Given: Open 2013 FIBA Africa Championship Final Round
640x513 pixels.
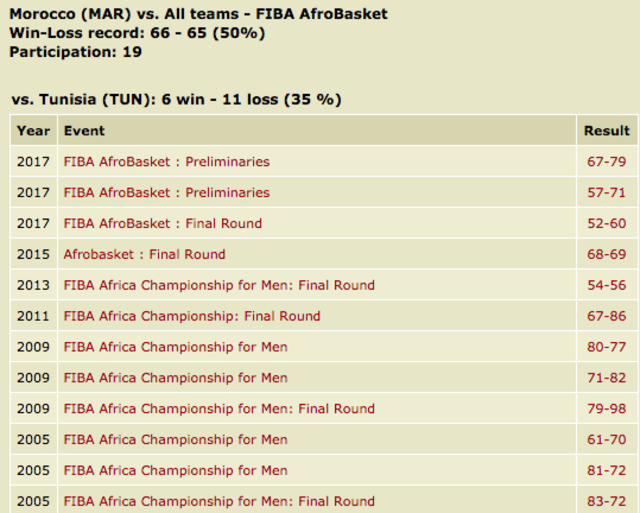Looking at the screenshot, I should pyautogui.click(x=219, y=285).
